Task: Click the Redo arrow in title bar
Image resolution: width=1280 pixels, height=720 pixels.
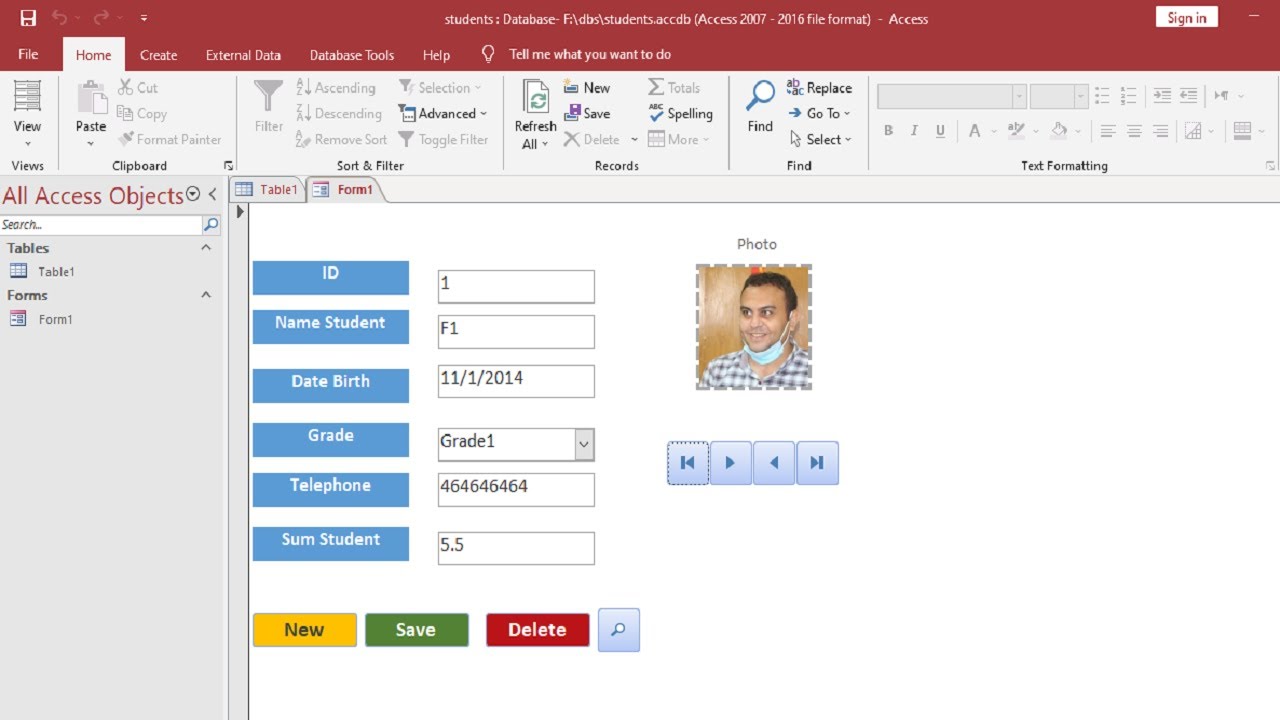Action: pos(101,18)
